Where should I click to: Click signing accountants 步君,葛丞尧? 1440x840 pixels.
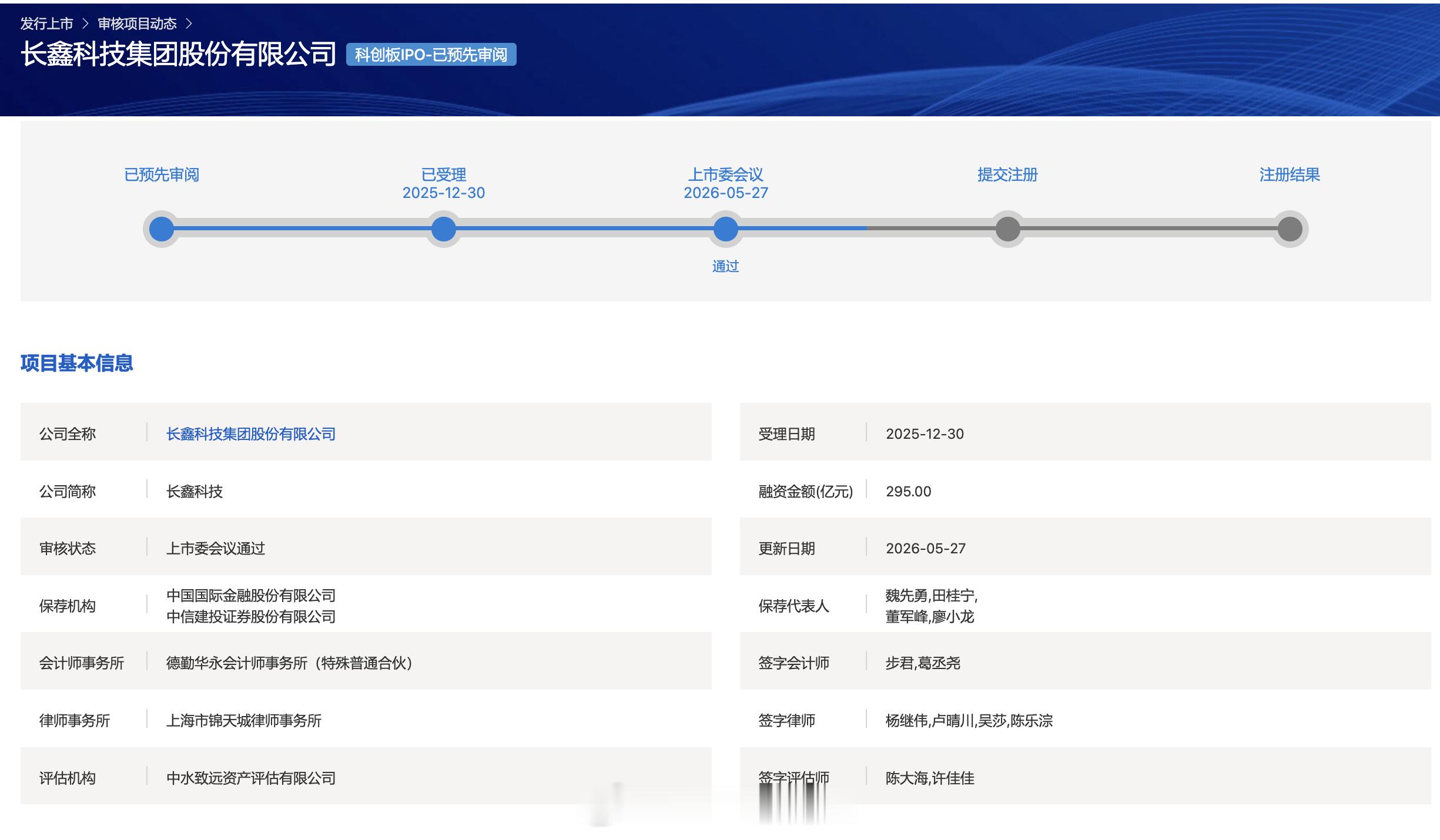pyautogui.click(x=923, y=663)
